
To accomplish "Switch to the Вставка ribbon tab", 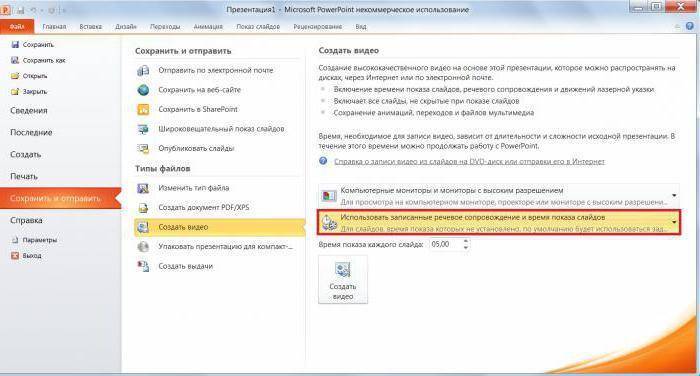I will (91, 27).
